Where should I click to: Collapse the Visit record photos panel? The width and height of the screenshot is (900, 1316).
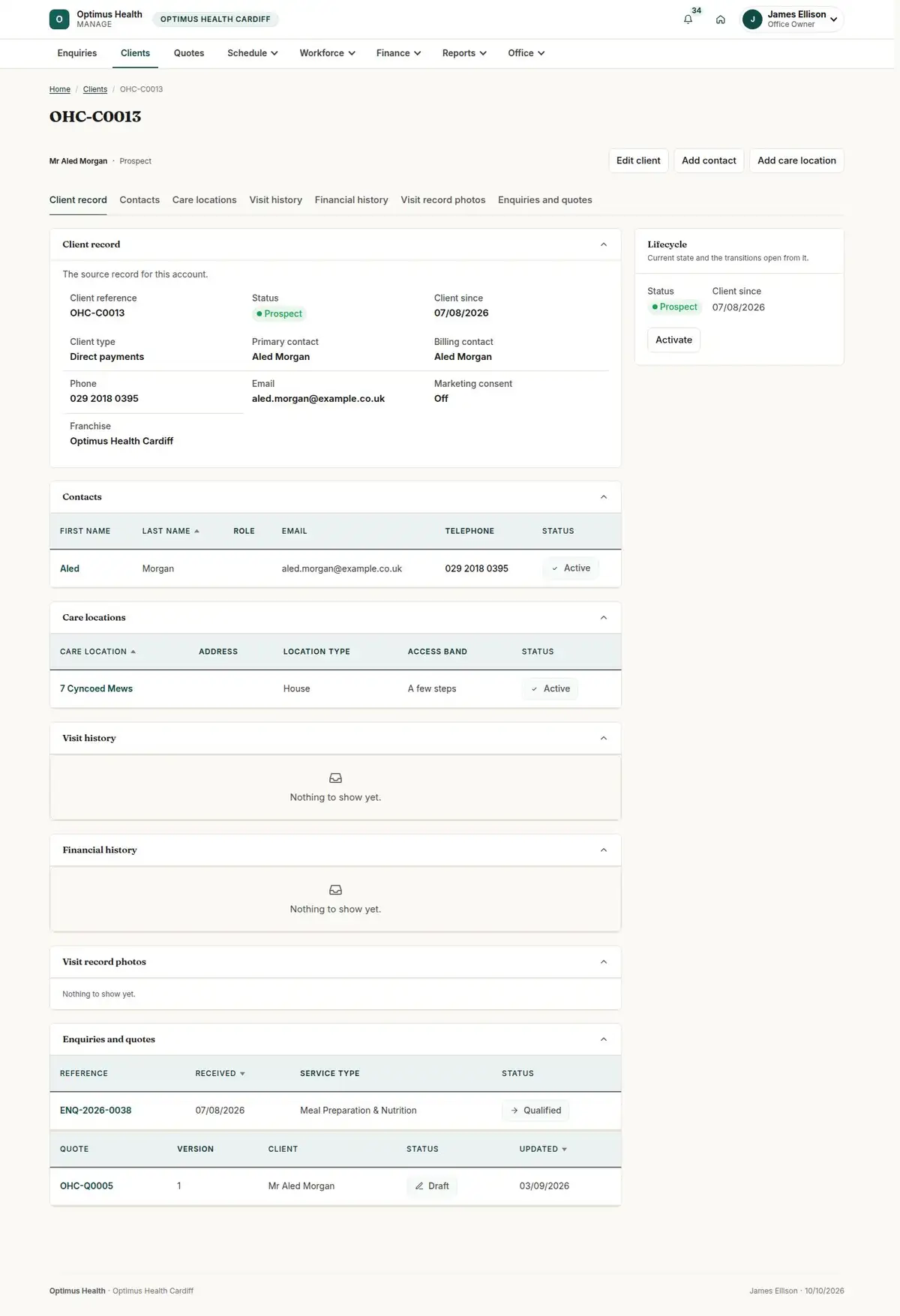point(604,962)
